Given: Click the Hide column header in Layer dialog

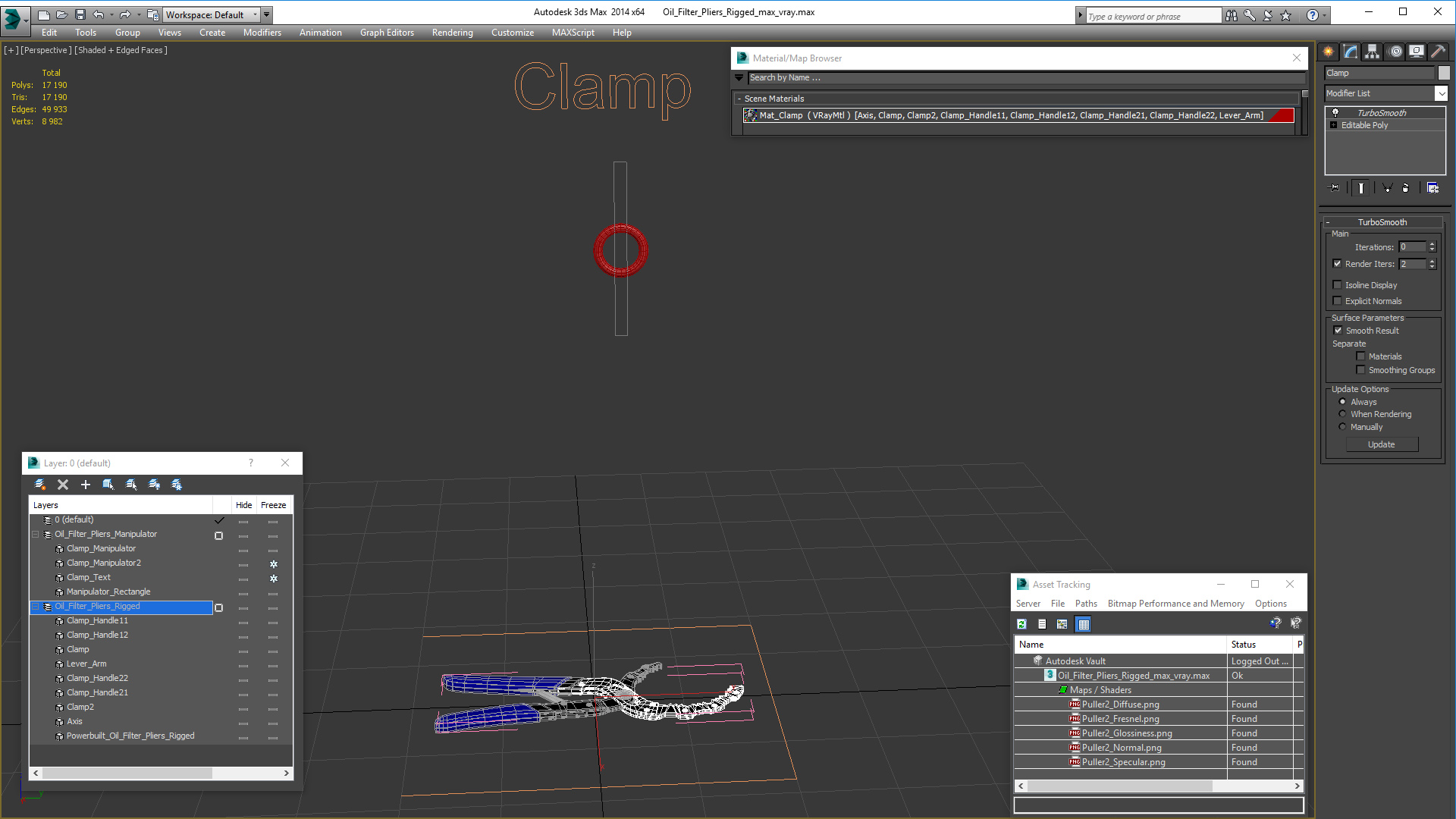Looking at the screenshot, I should click(243, 505).
